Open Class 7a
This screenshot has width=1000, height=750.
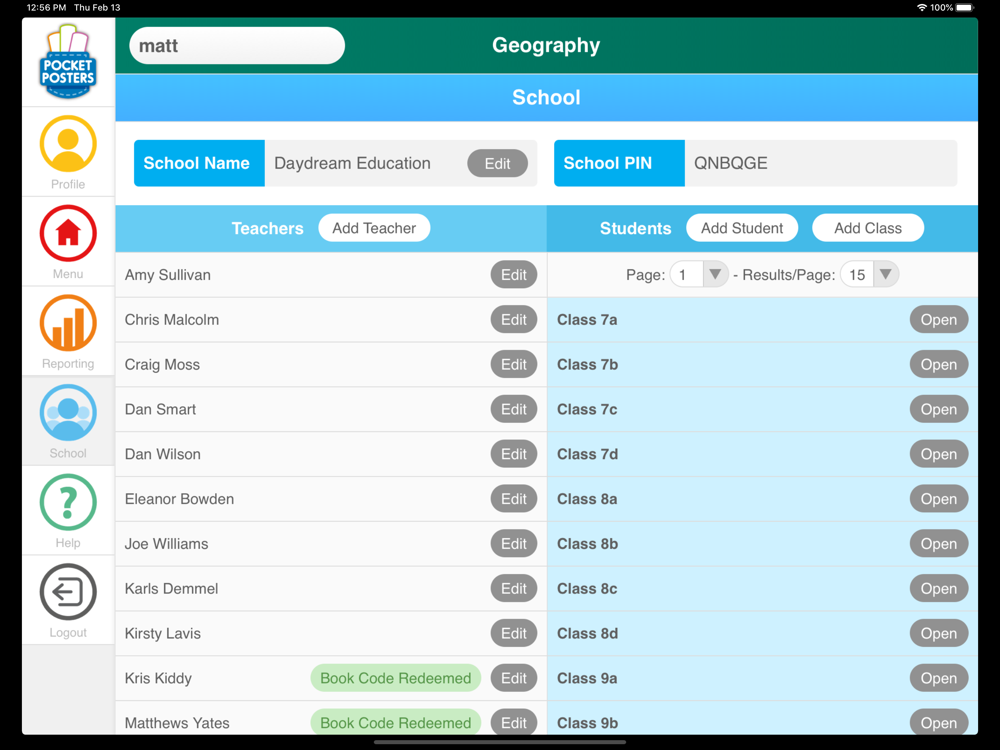(939, 320)
